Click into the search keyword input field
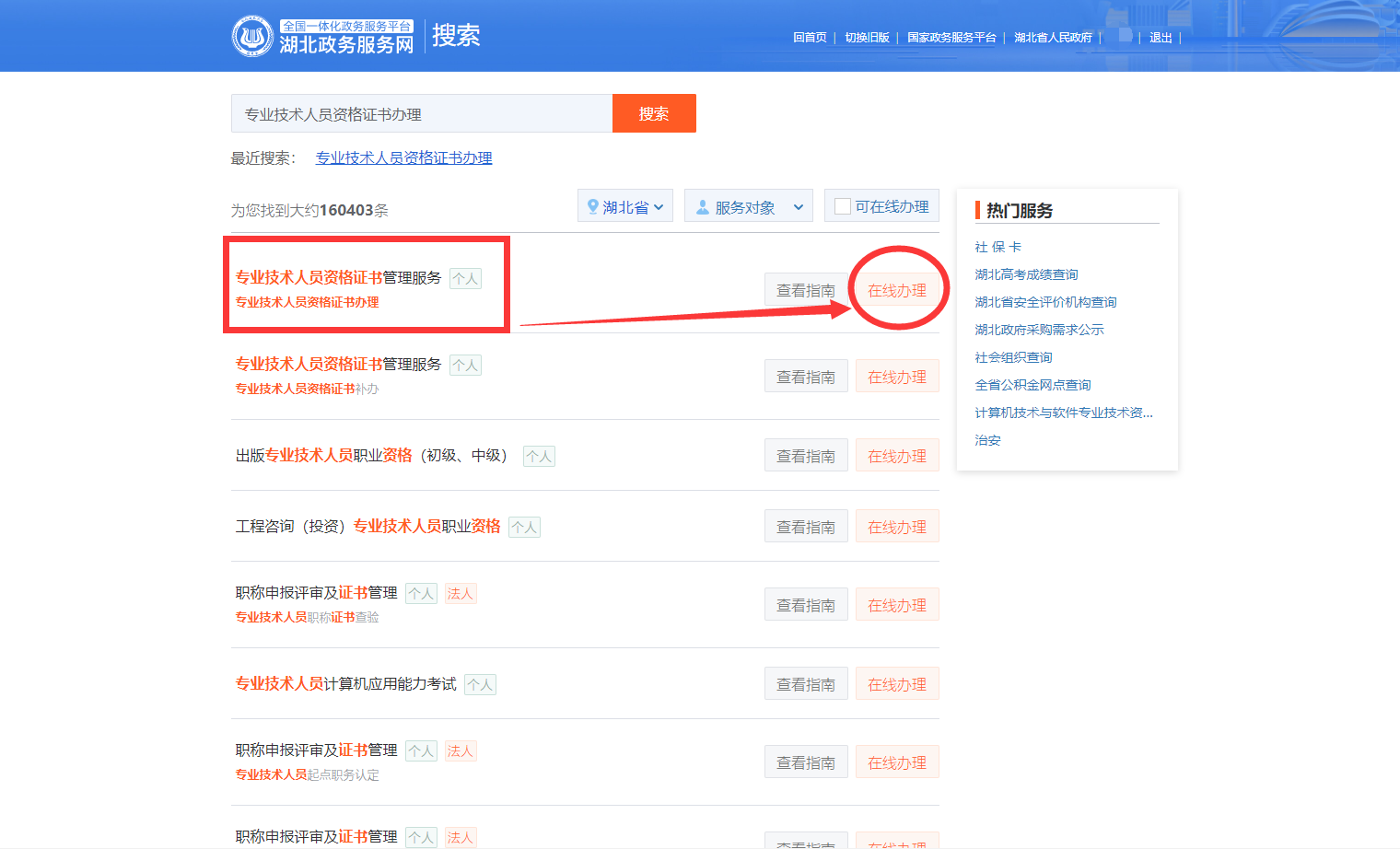 point(421,114)
